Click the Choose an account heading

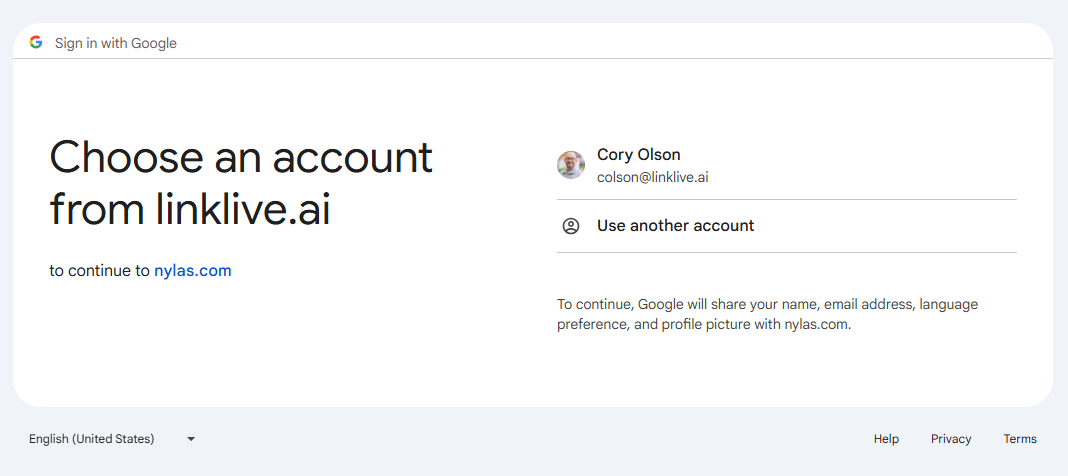(241, 158)
